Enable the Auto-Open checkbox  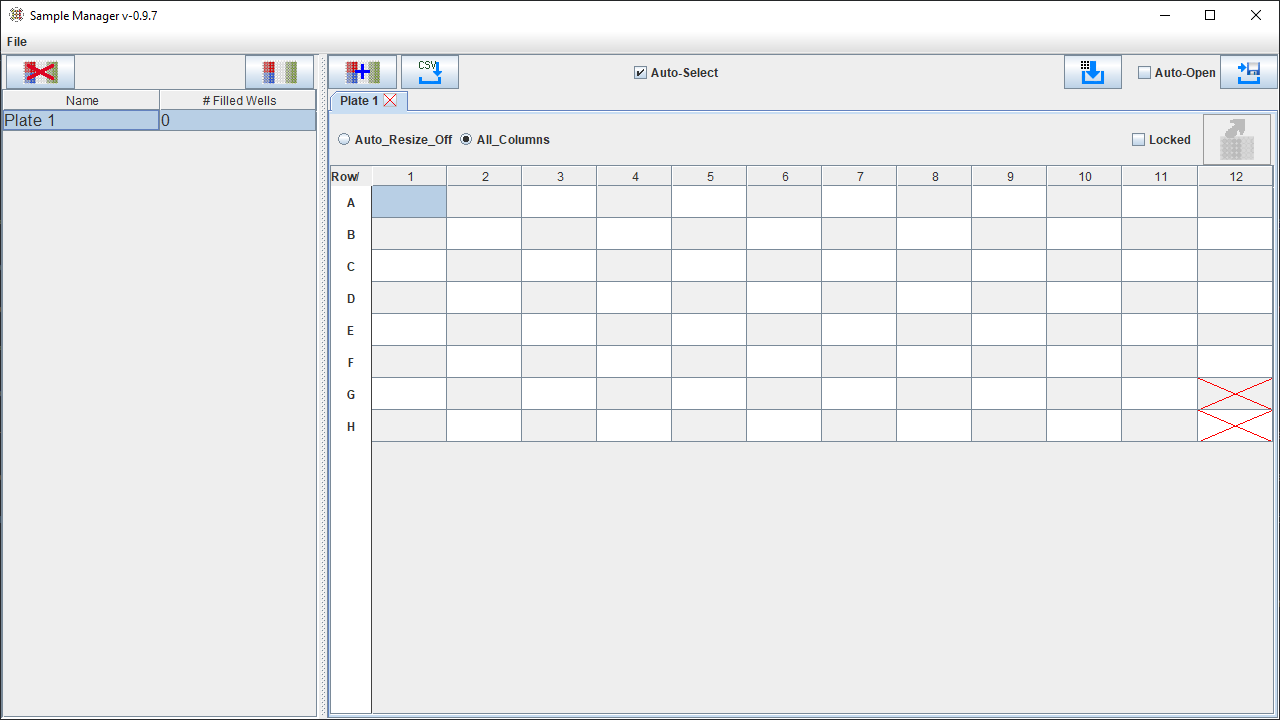click(x=1145, y=73)
